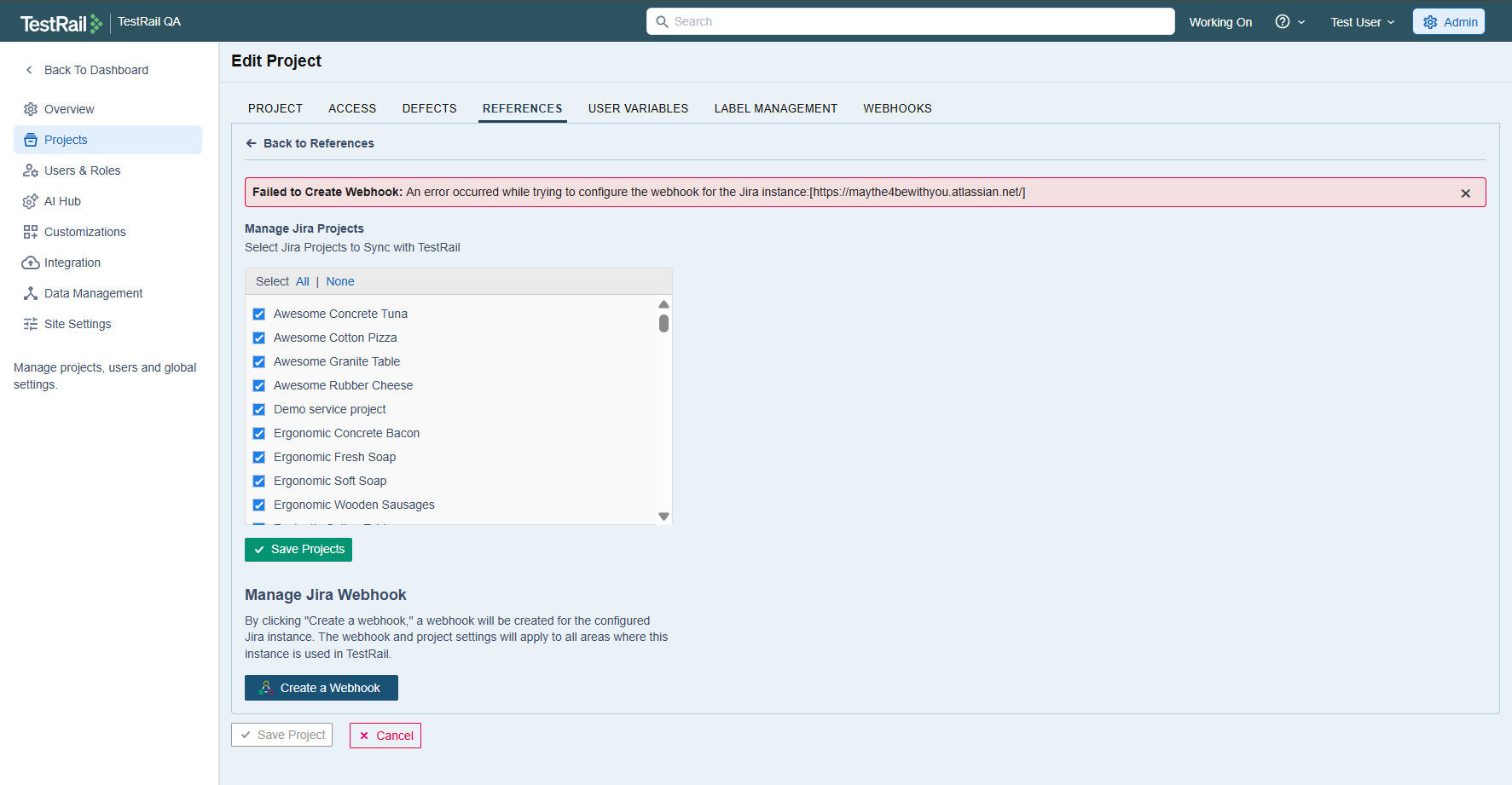Image resolution: width=1512 pixels, height=785 pixels.
Task: Uncheck Ergonomic Wooden Sausages checkbox
Action: 259,505
